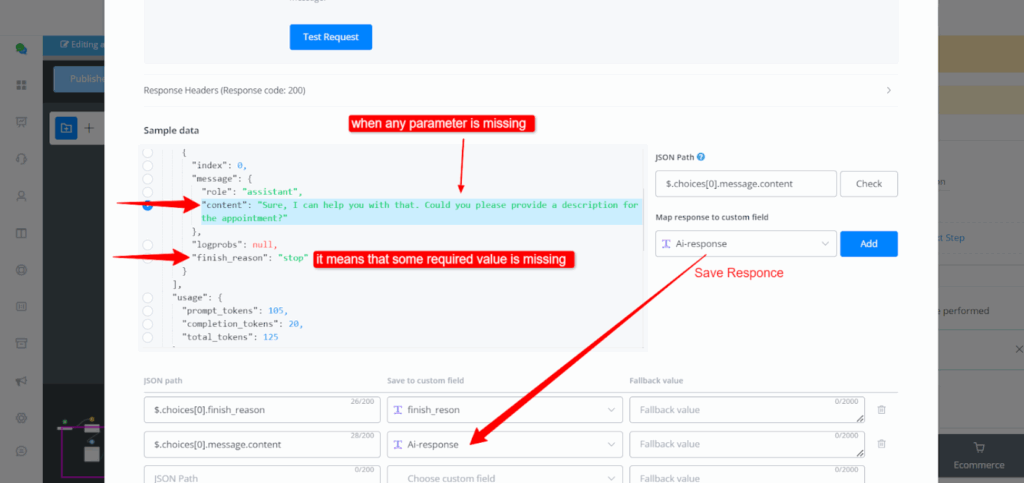
Task: Delete the message.content mapping row
Action: tap(881, 444)
